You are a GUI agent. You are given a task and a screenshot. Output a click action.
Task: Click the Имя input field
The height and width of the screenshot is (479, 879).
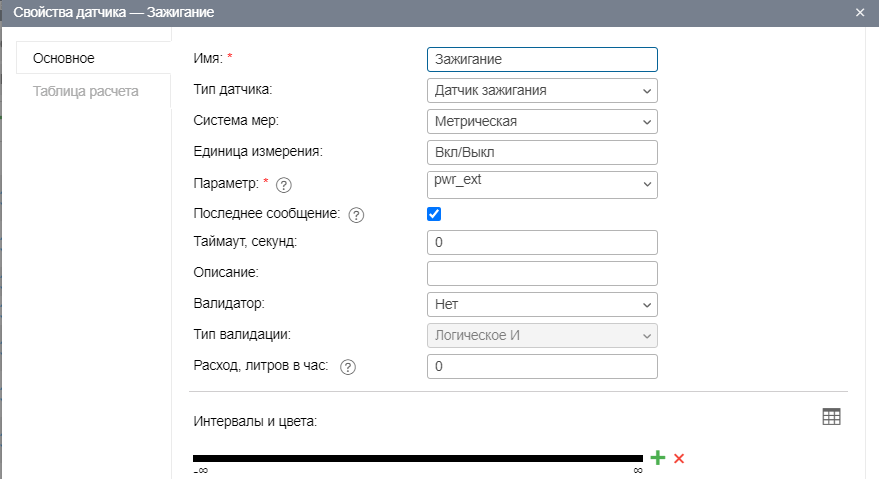pos(541,60)
